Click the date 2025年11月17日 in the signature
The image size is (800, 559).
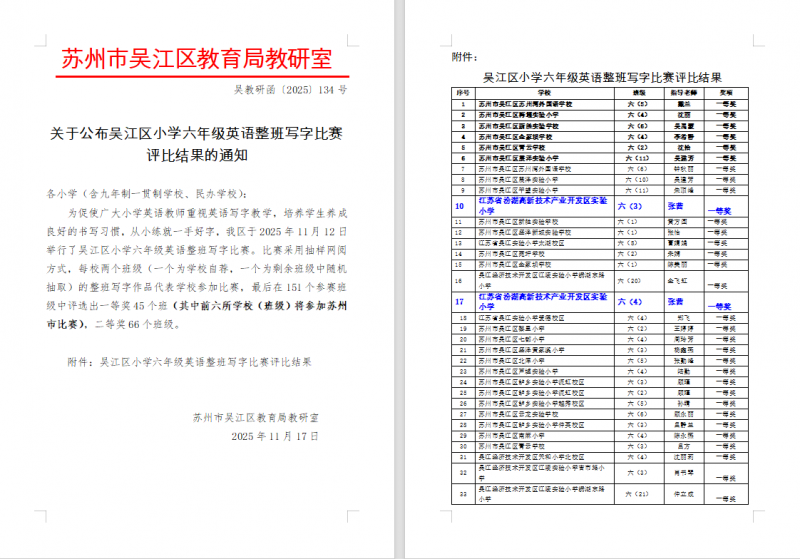(274, 437)
